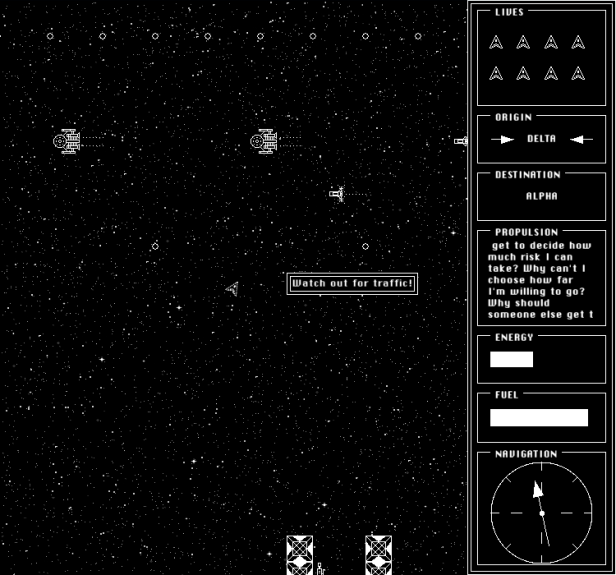Viewport: 616px width, 575px height.
Task: Click the second buoy circle in the top row
Action: 103,36
